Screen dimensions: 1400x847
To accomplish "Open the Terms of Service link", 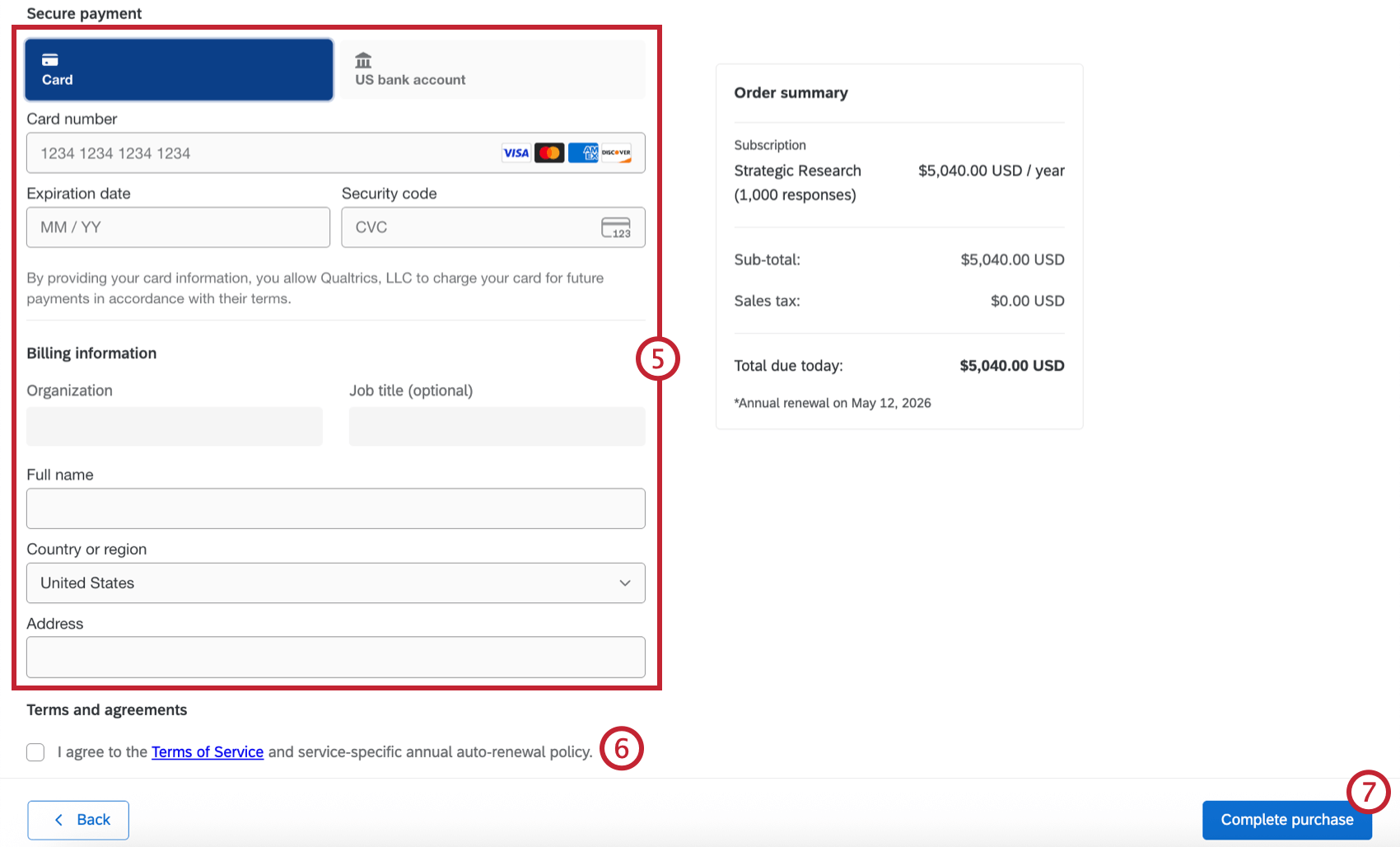I will click(207, 751).
